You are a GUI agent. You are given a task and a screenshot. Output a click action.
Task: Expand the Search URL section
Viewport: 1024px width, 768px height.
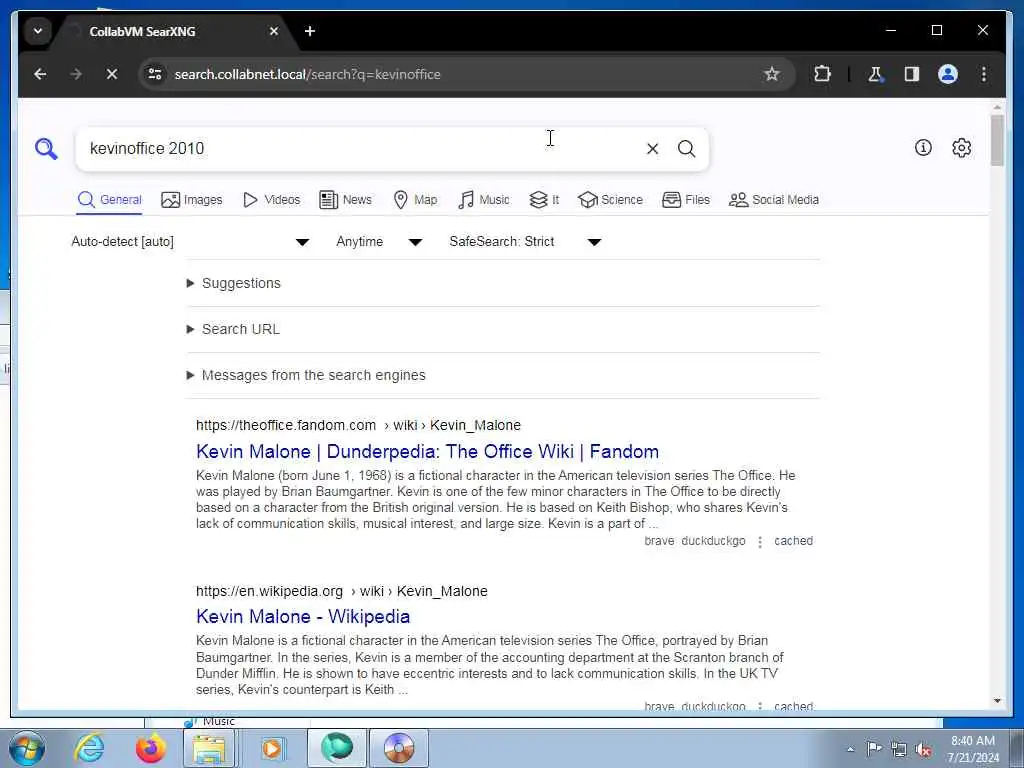click(233, 329)
